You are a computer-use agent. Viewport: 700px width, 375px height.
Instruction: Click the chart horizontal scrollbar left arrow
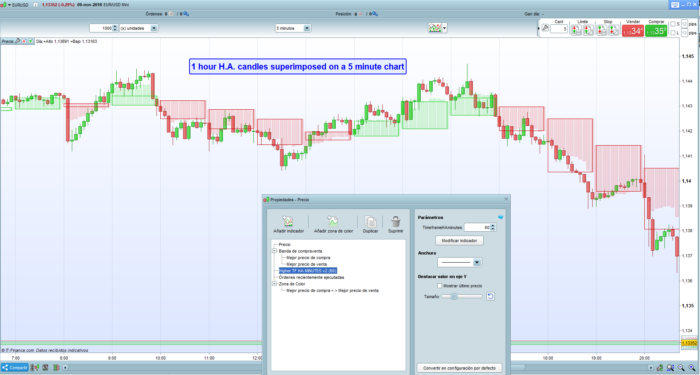pyautogui.click(x=65, y=367)
